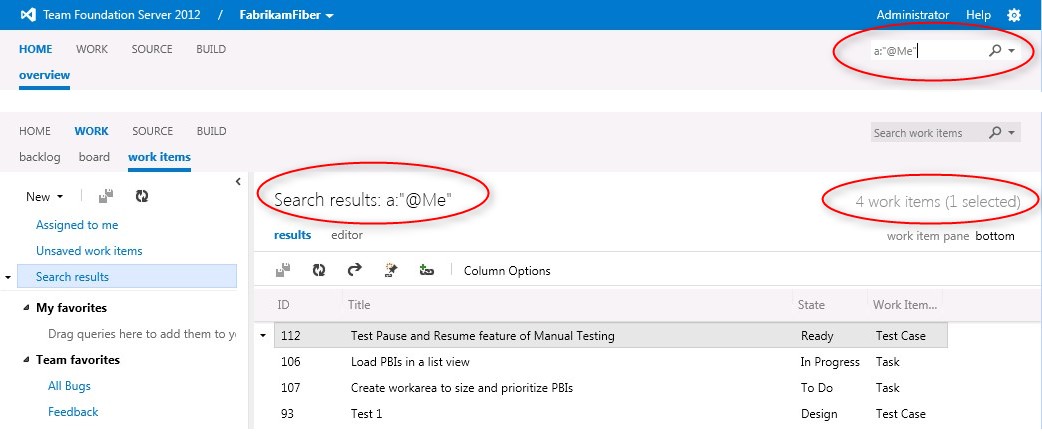Click Column Options

(507, 271)
